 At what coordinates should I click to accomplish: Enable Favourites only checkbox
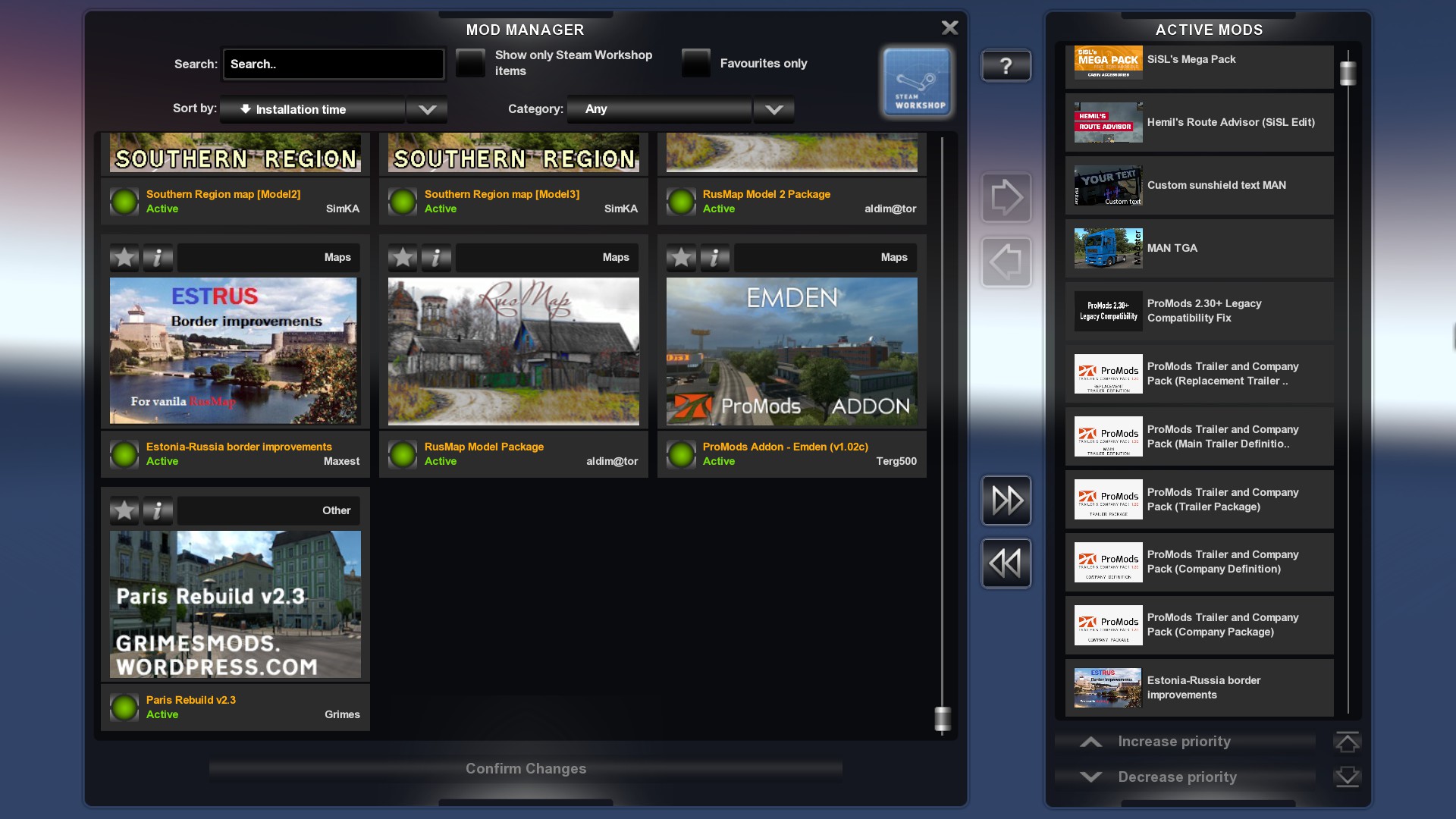point(695,63)
